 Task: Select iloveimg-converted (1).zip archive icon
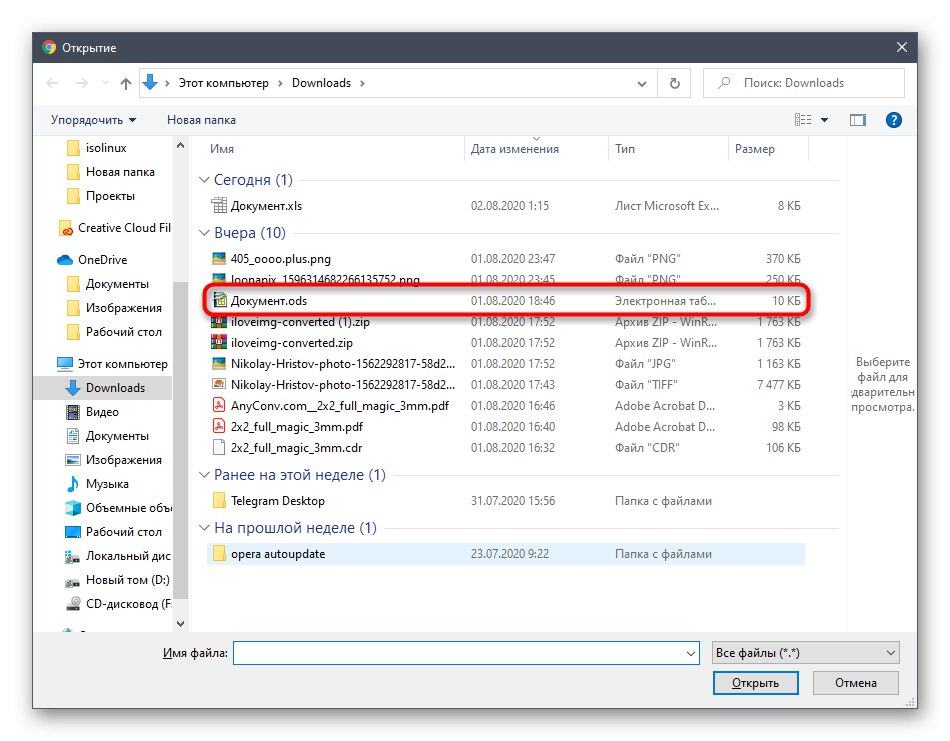(x=219, y=322)
